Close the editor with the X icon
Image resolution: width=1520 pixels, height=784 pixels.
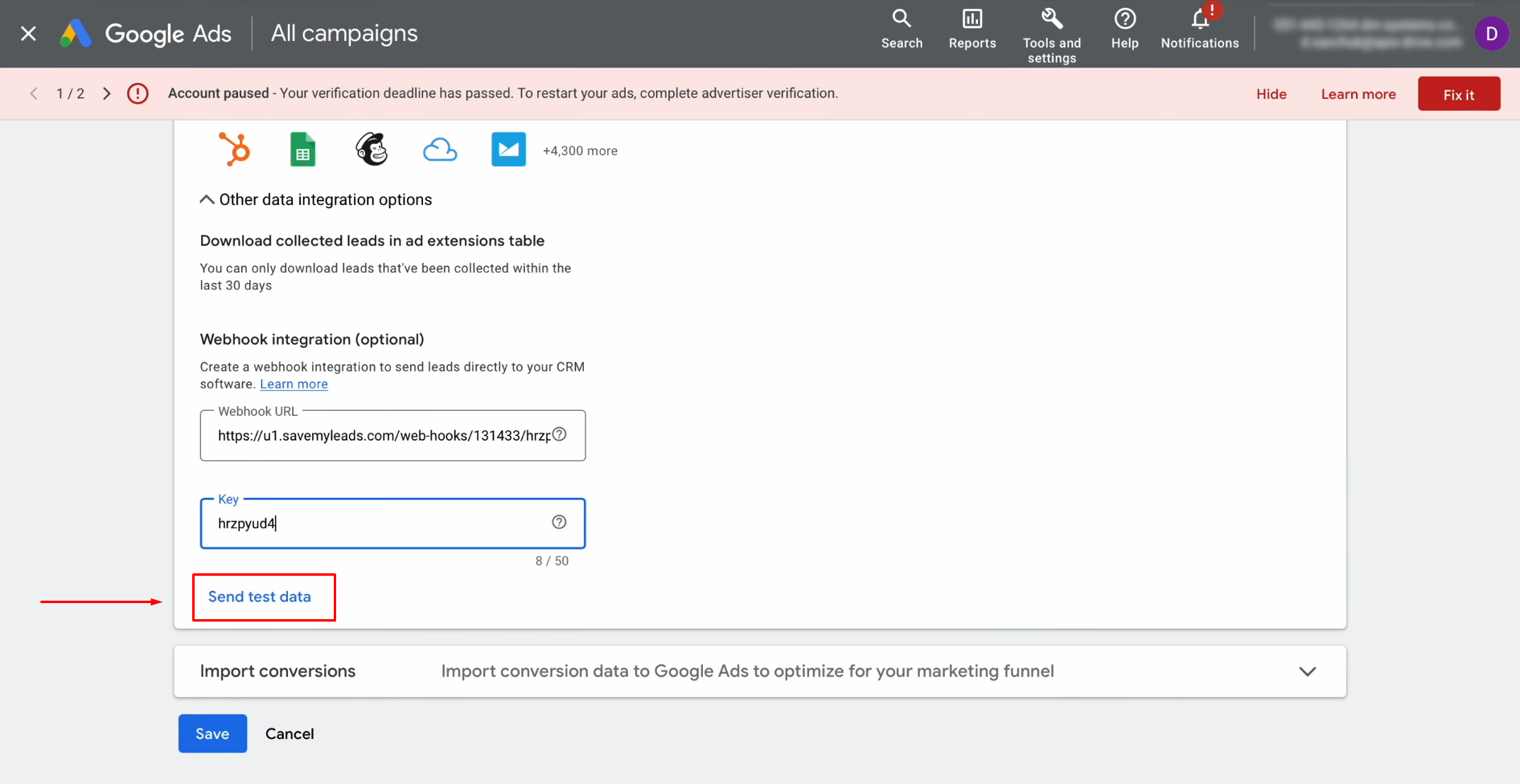tap(28, 33)
